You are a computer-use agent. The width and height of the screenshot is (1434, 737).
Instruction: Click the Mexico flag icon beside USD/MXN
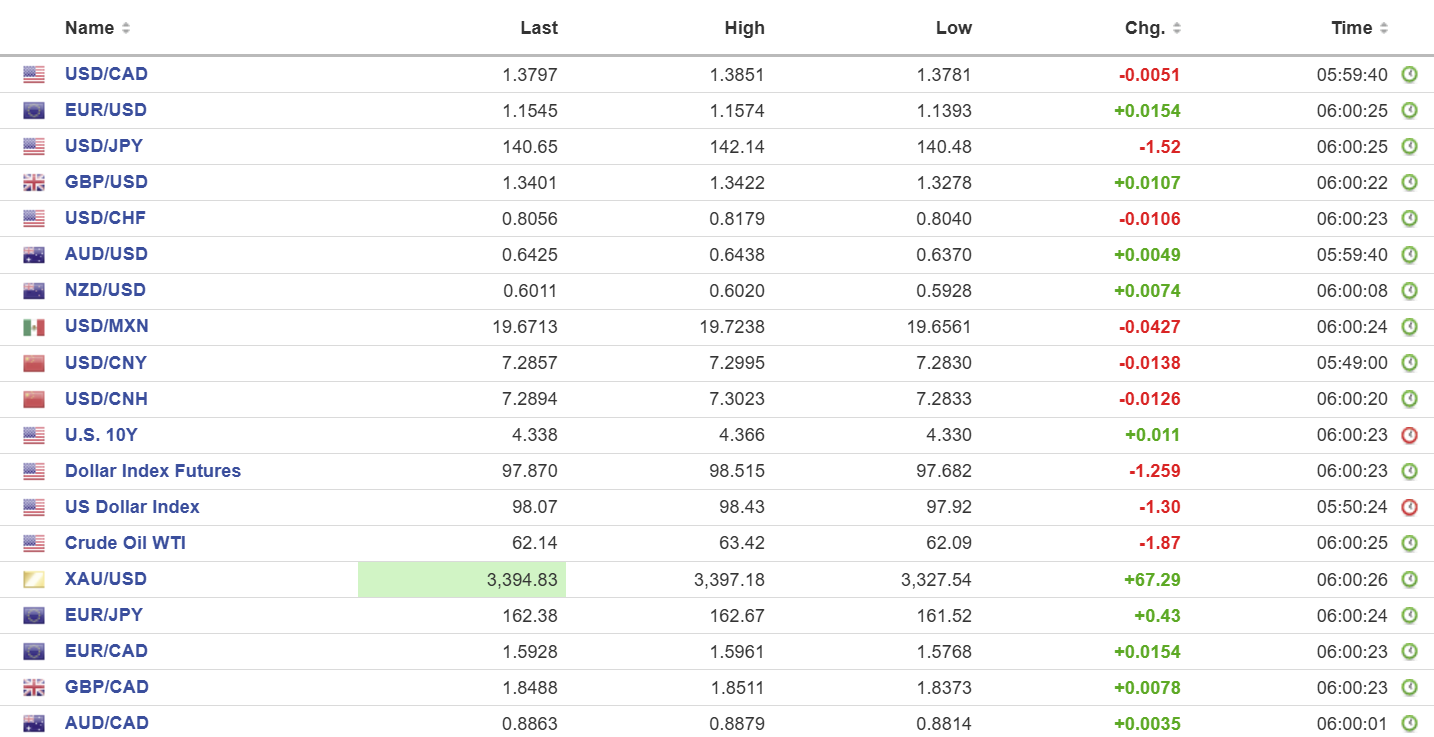(x=34, y=327)
